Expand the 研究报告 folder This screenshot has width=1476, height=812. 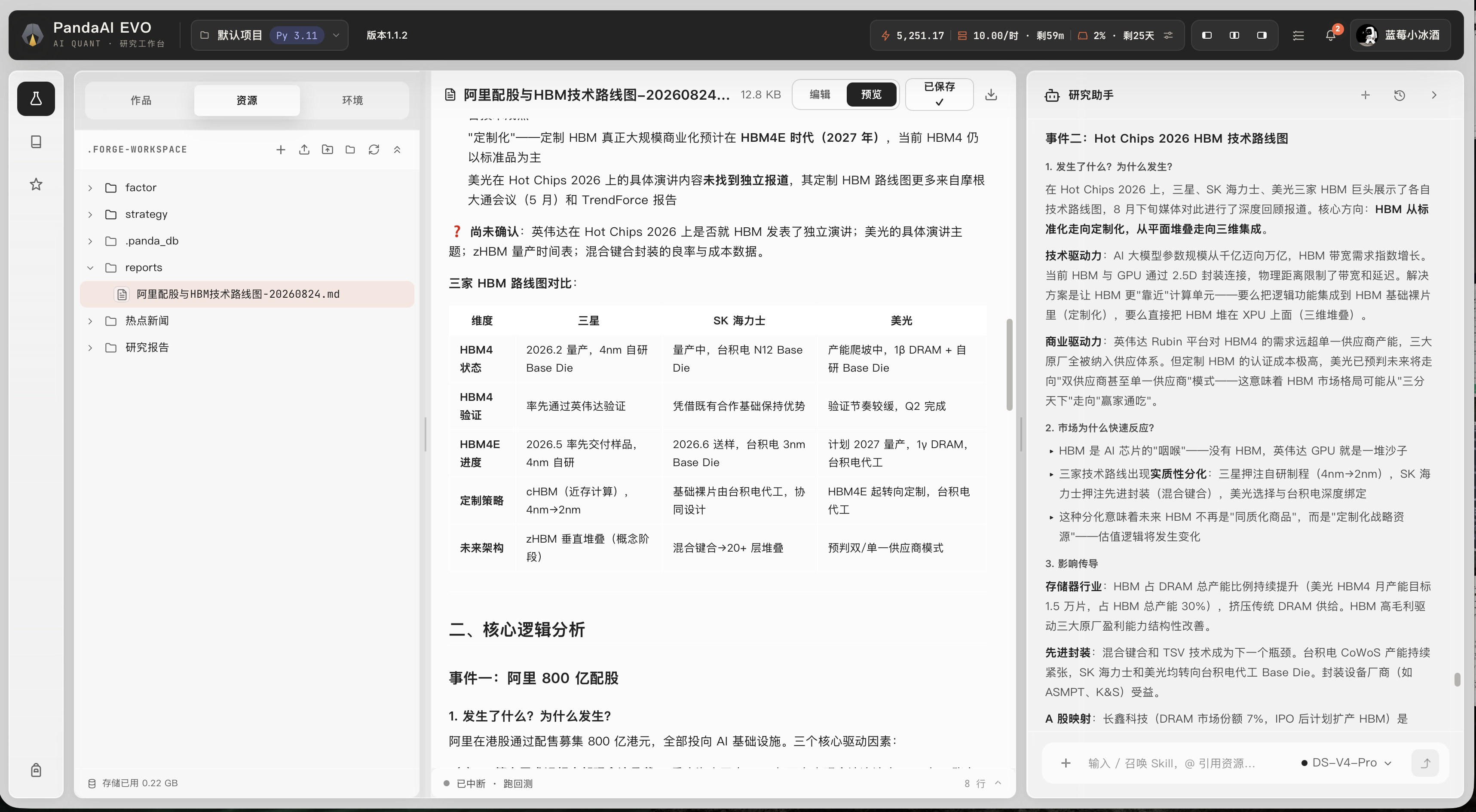(90, 348)
